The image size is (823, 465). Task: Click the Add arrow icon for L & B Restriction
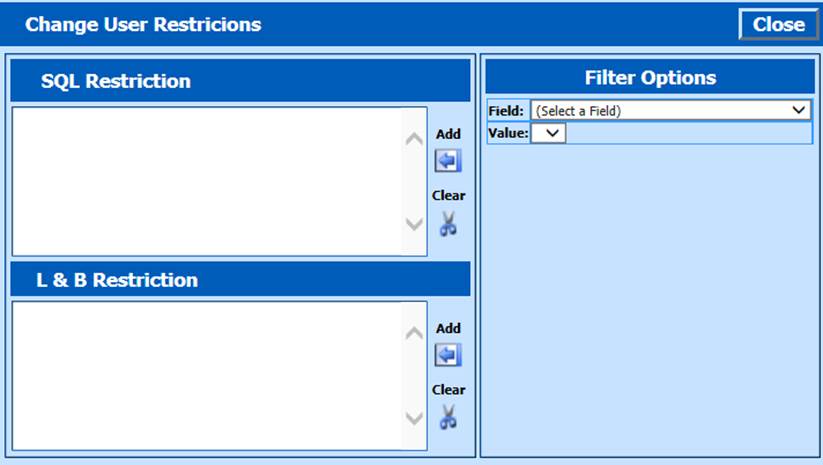point(448,355)
